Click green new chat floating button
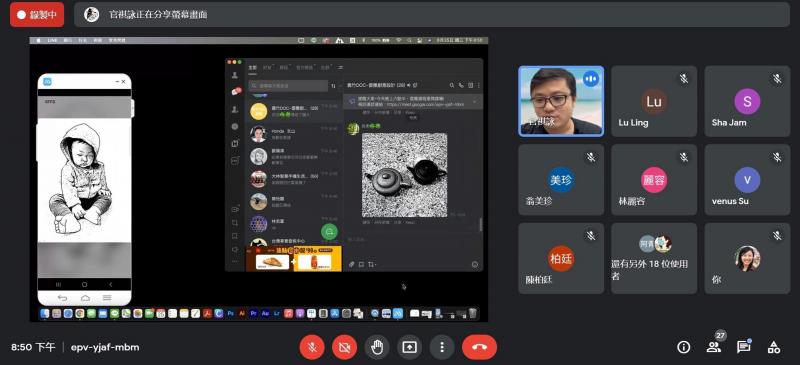Screen dimensions: 800x365 pyautogui.click(x=330, y=232)
